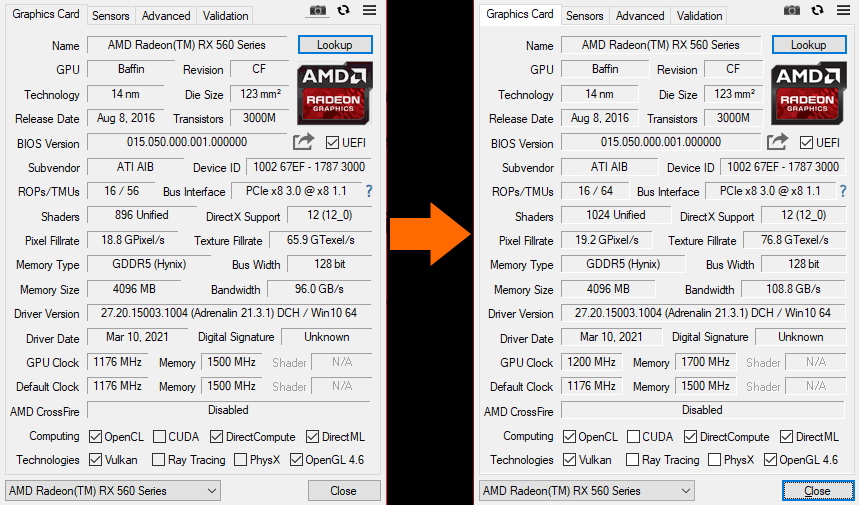This screenshot has width=859, height=505.
Task: Toggle Ray Tracing checkbox in right window
Action: pyautogui.click(x=632, y=460)
